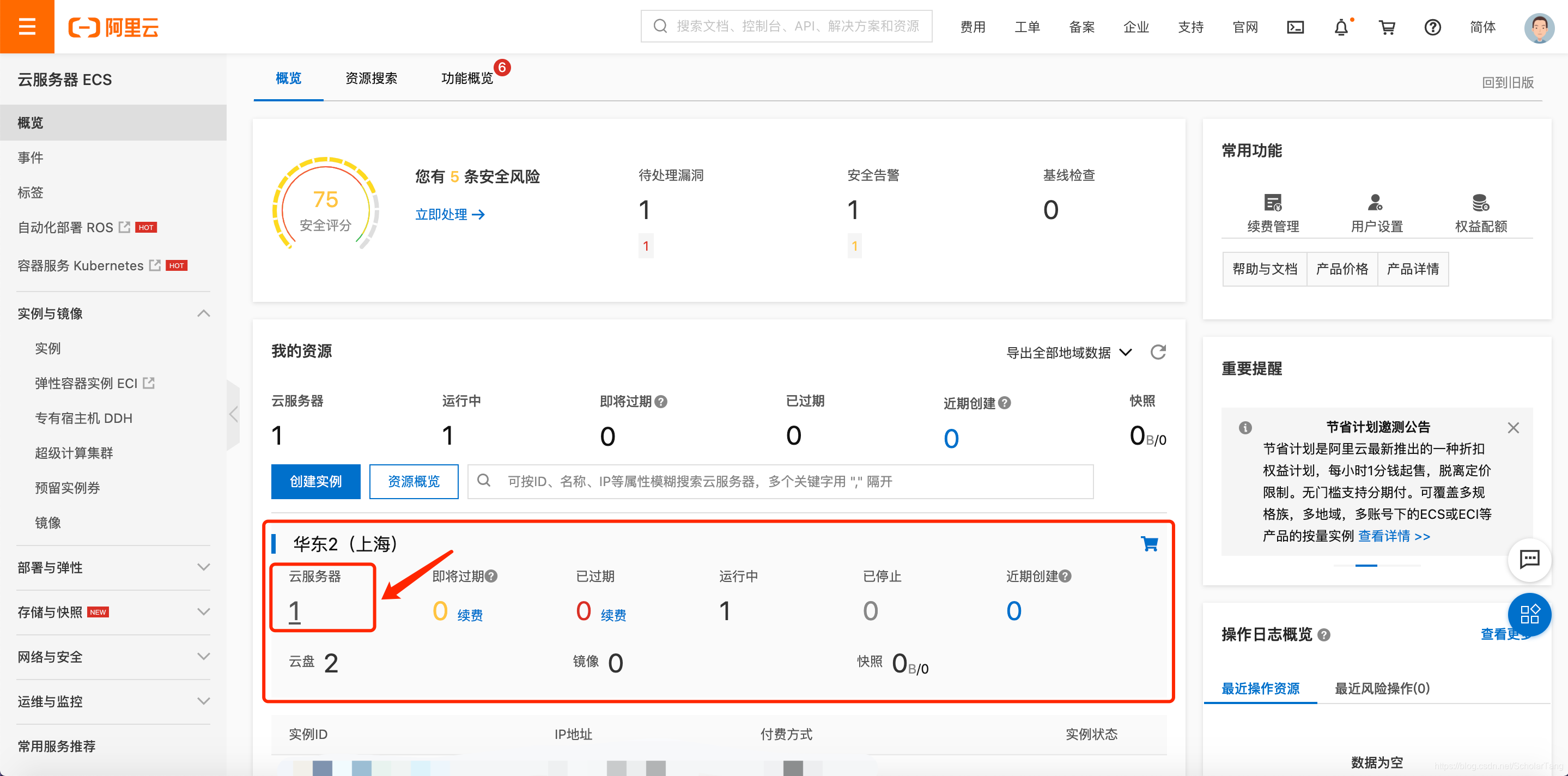Close the 节省计划 announcement notice
Image resolution: width=1568 pixels, height=776 pixels.
click(x=1513, y=427)
